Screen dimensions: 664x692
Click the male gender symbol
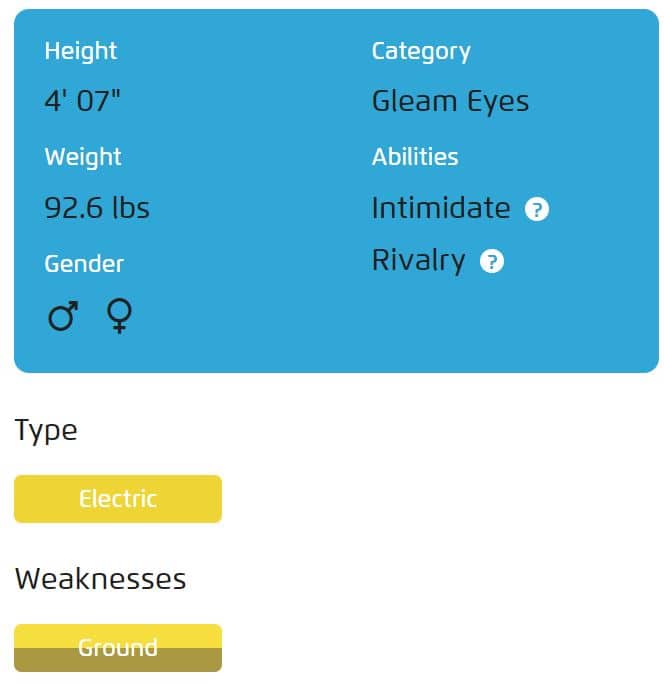pyautogui.click(x=63, y=316)
